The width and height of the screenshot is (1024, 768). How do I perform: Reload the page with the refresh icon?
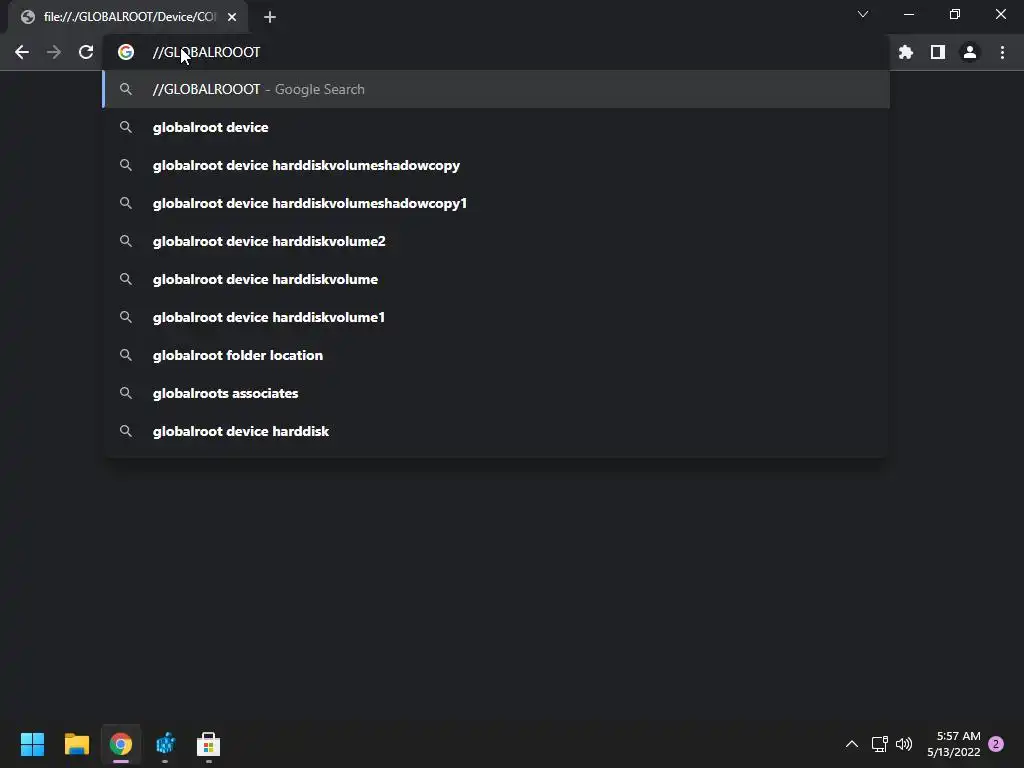tap(86, 52)
